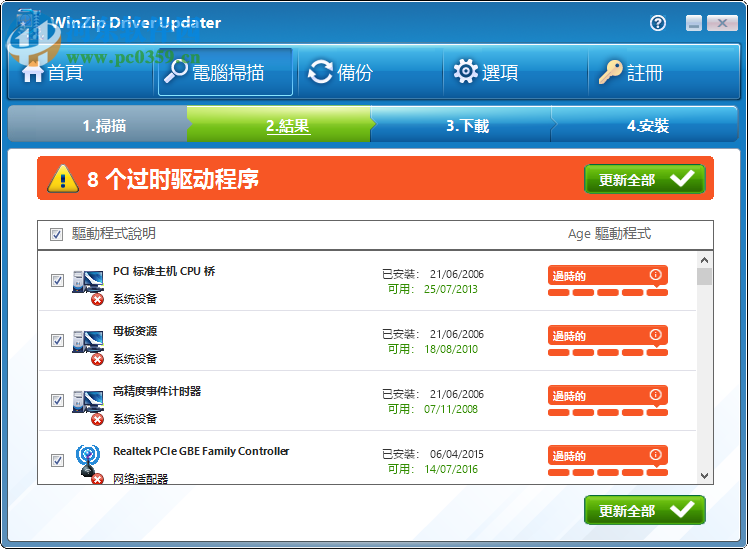Click the Realtek network adapter icon

(x=89, y=464)
